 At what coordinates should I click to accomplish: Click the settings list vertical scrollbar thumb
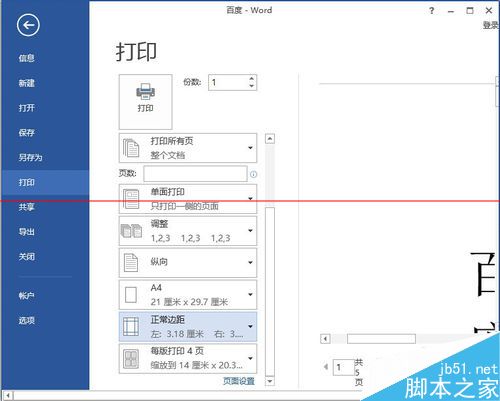[x=270, y=291]
